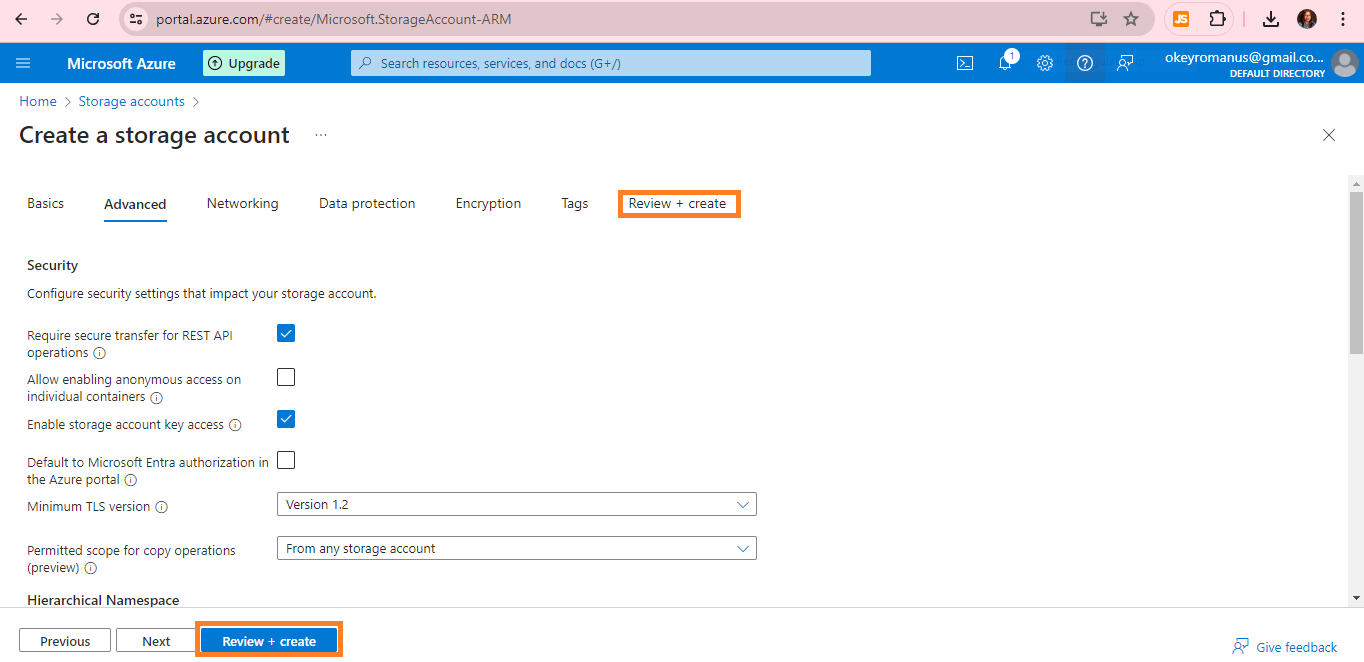Screen dimensions: 1364x662
Task: Open the Azure portal hamburger menu
Action: click(x=23, y=63)
